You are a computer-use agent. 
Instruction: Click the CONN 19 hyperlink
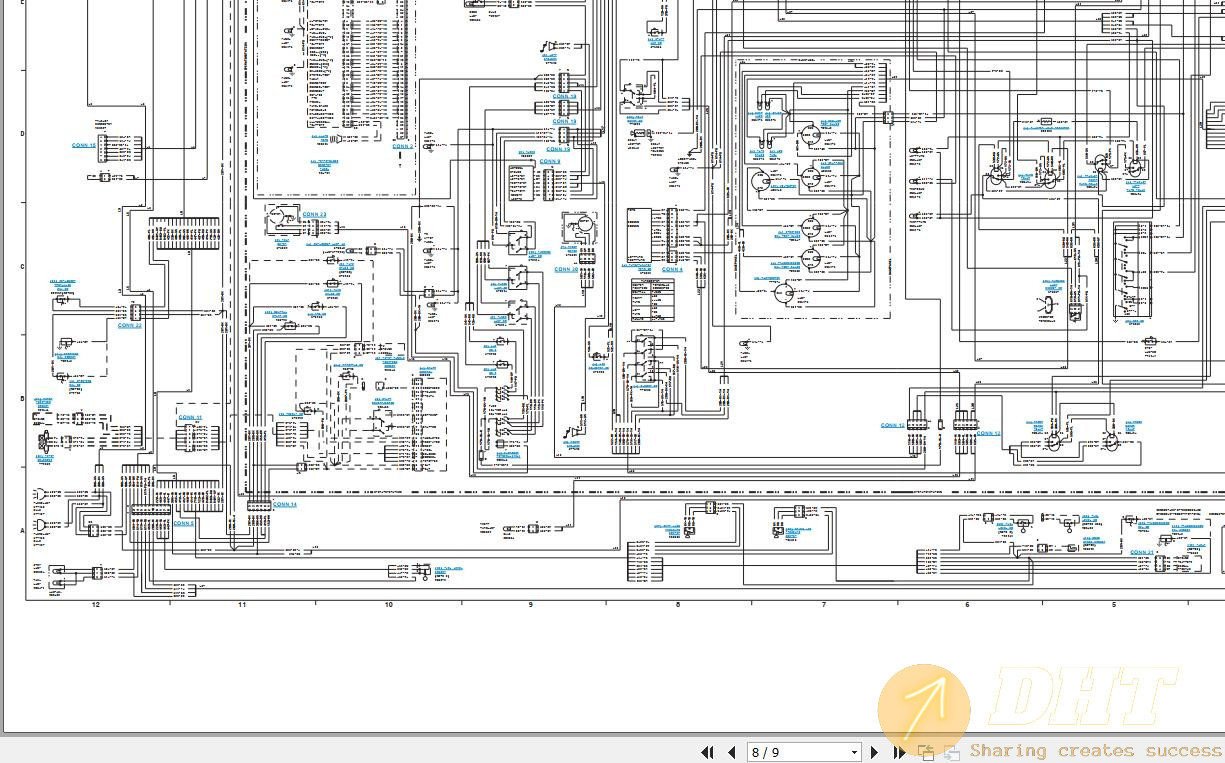coord(557,148)
